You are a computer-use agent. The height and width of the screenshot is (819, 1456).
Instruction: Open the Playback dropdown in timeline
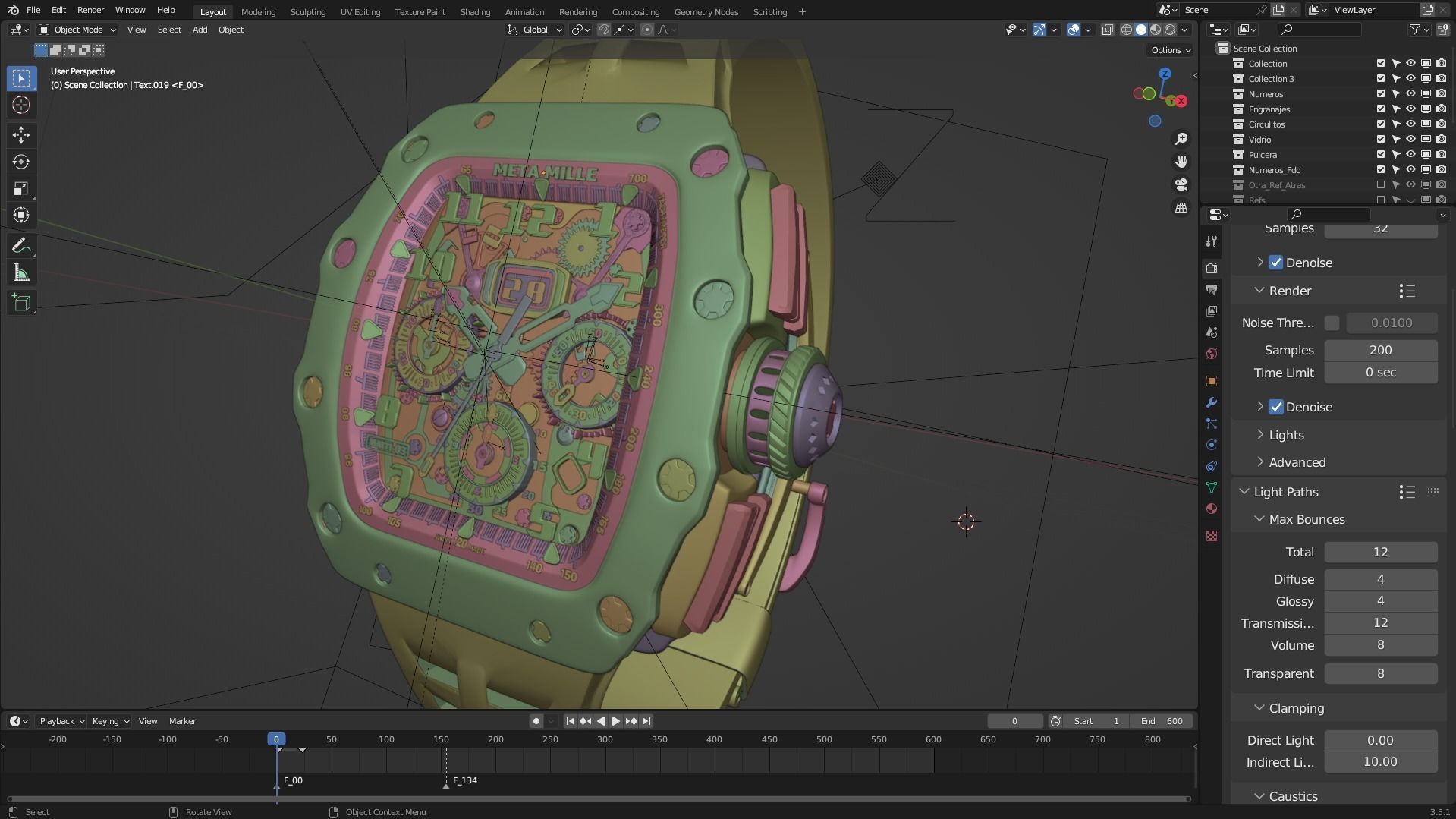coord(61,721)
